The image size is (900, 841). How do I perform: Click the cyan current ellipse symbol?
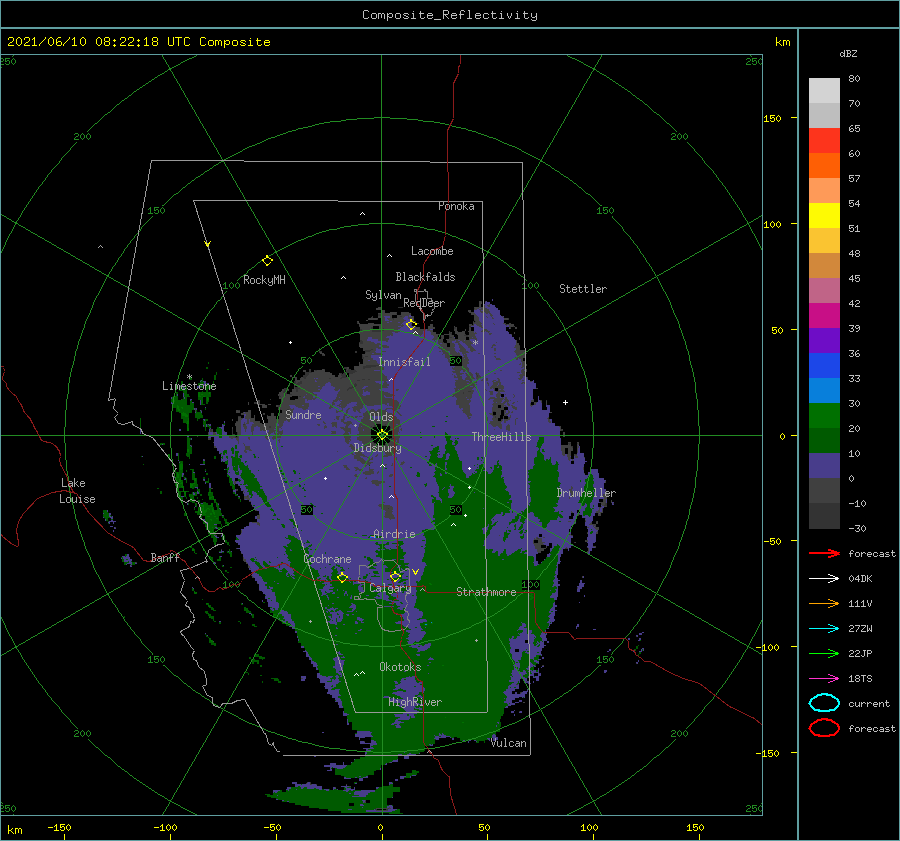coord(824,703)
